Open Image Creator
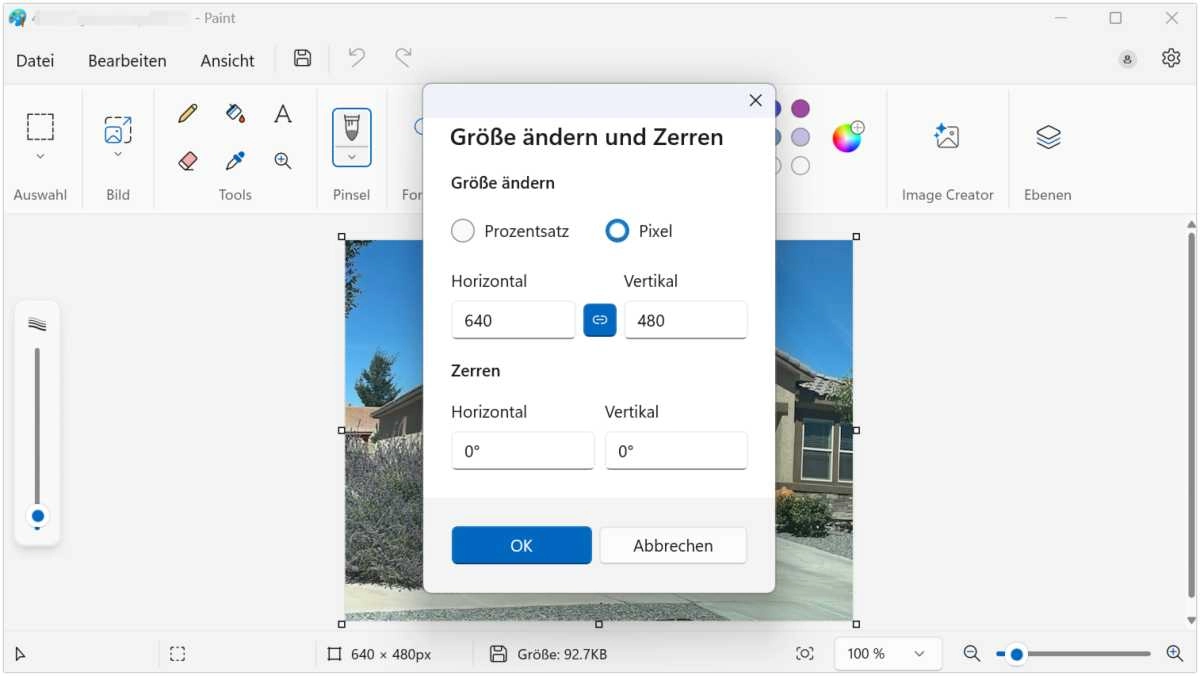 pos(947,136)
